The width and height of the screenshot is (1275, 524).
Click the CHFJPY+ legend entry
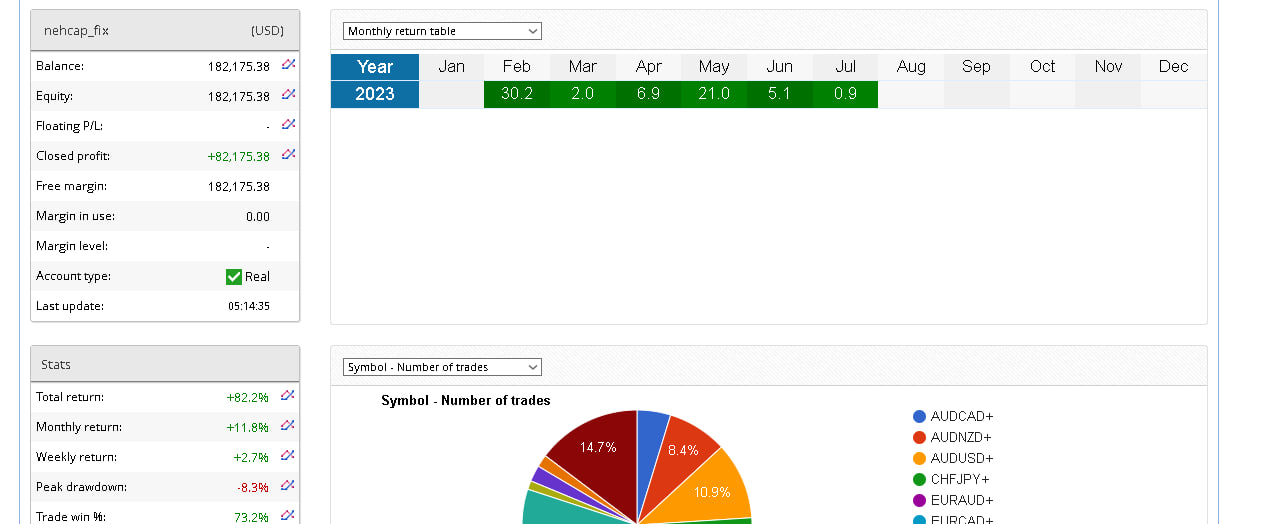[959, 480]
